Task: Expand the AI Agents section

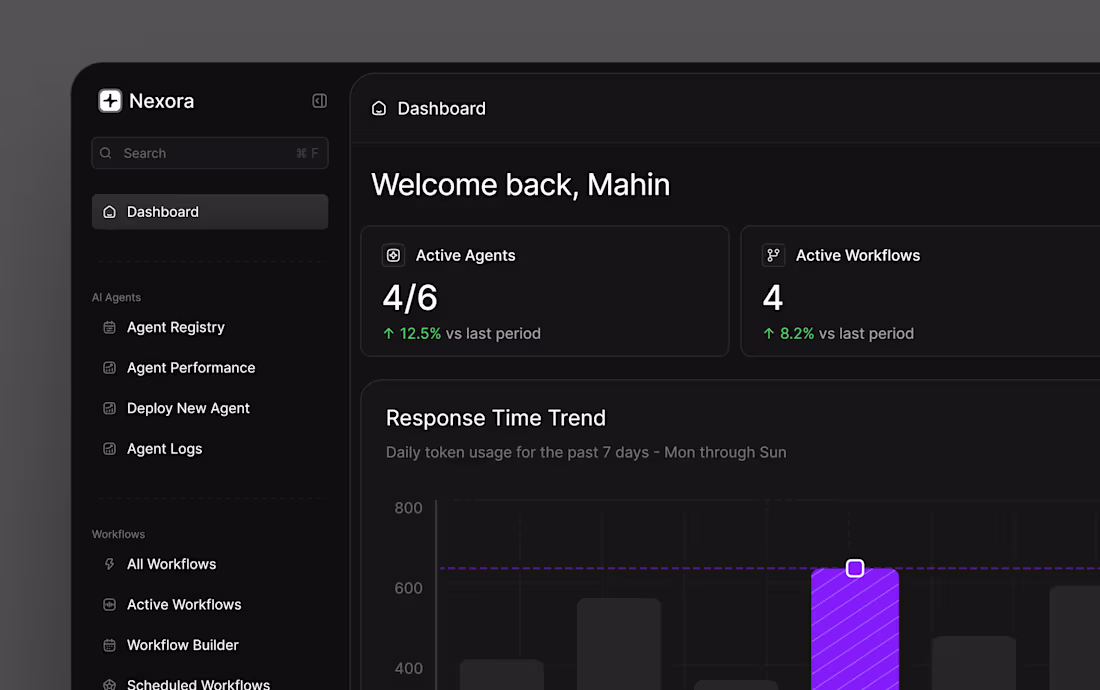Action: point(116,297)
